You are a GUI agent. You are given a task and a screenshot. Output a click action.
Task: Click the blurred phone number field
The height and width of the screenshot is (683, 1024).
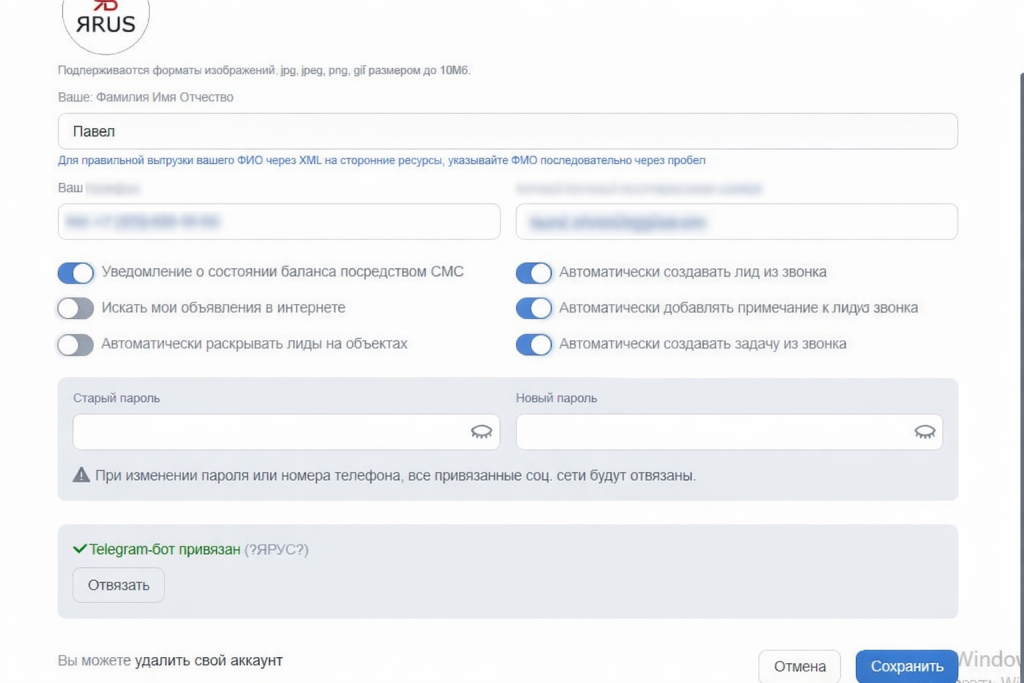(x=279, y=222)
